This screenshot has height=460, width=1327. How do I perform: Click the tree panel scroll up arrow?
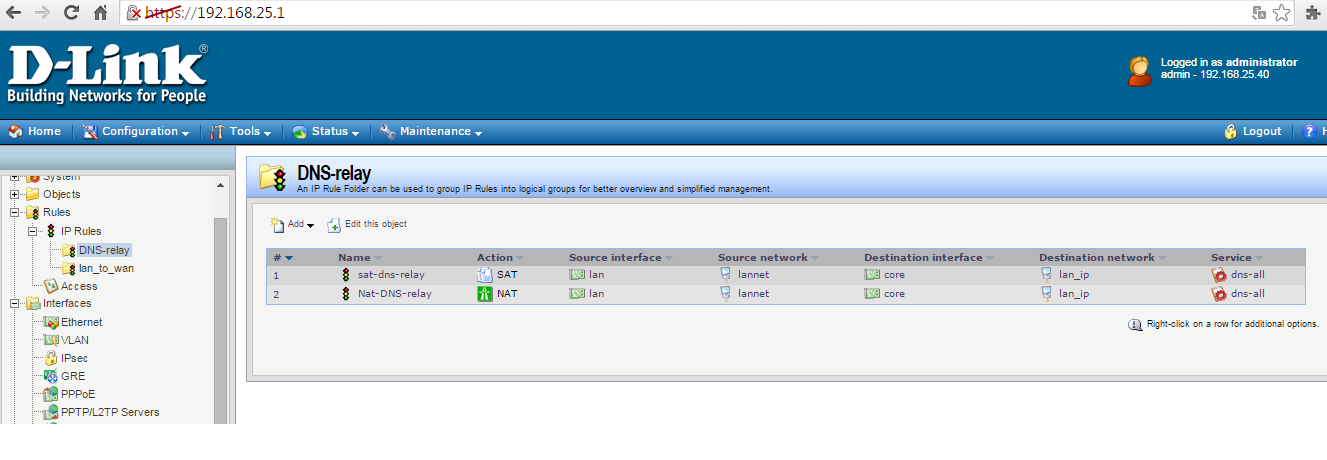[x=221, y=185]
